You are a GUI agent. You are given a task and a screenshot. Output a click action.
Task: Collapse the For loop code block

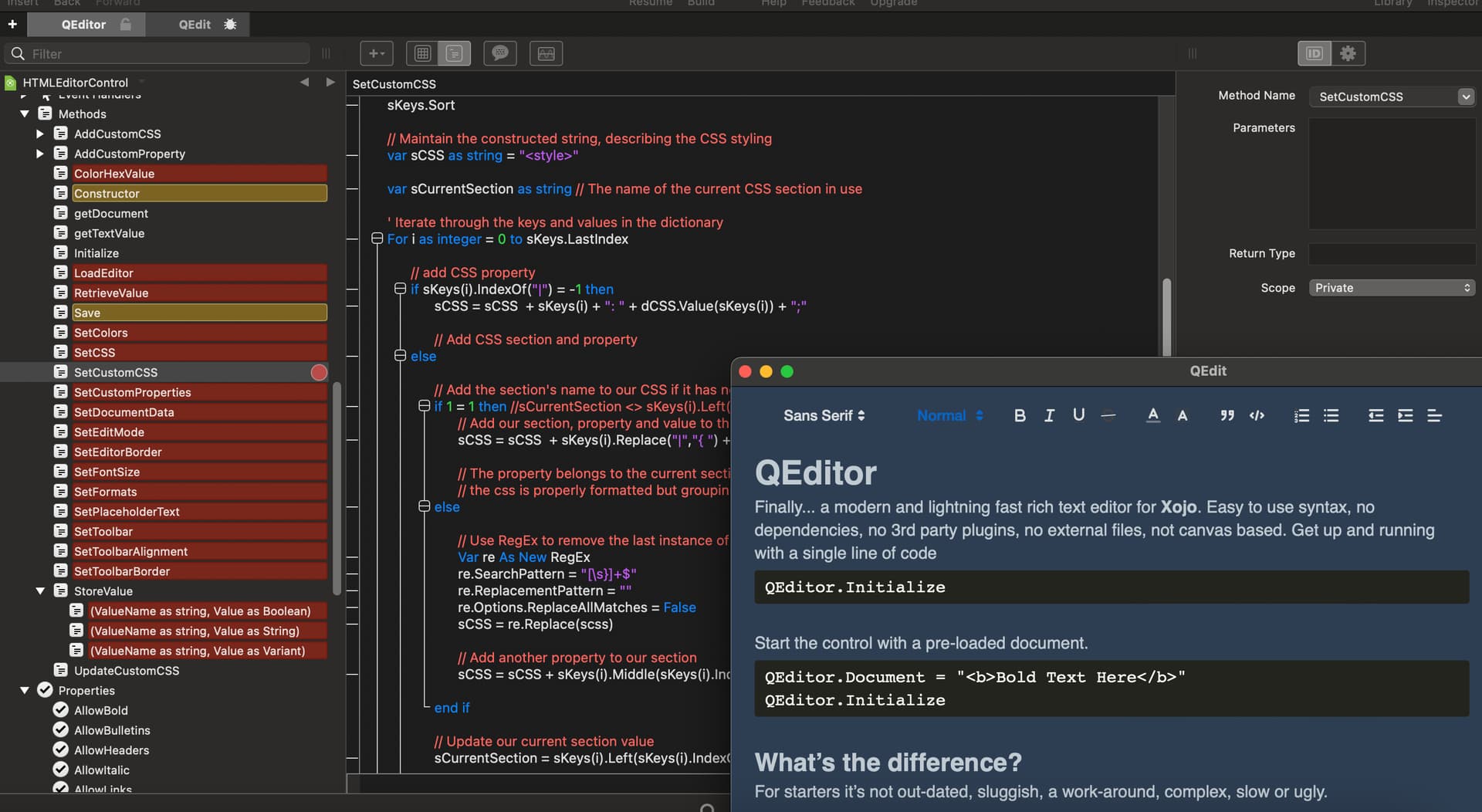[377, 239]
